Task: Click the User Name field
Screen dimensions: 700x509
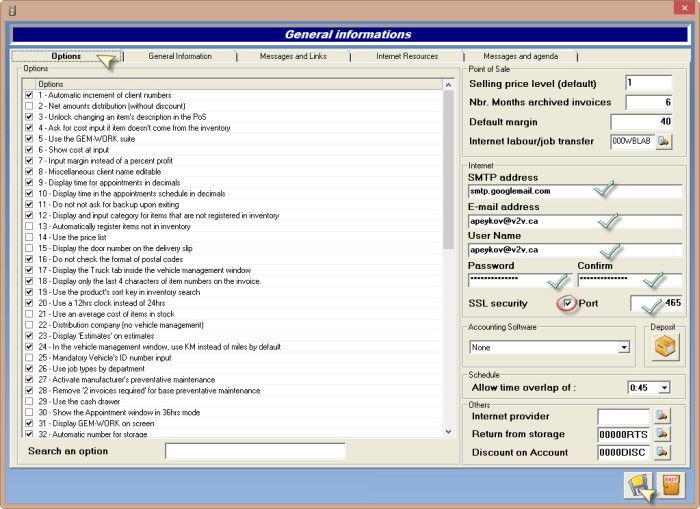Action: point(575,250)
